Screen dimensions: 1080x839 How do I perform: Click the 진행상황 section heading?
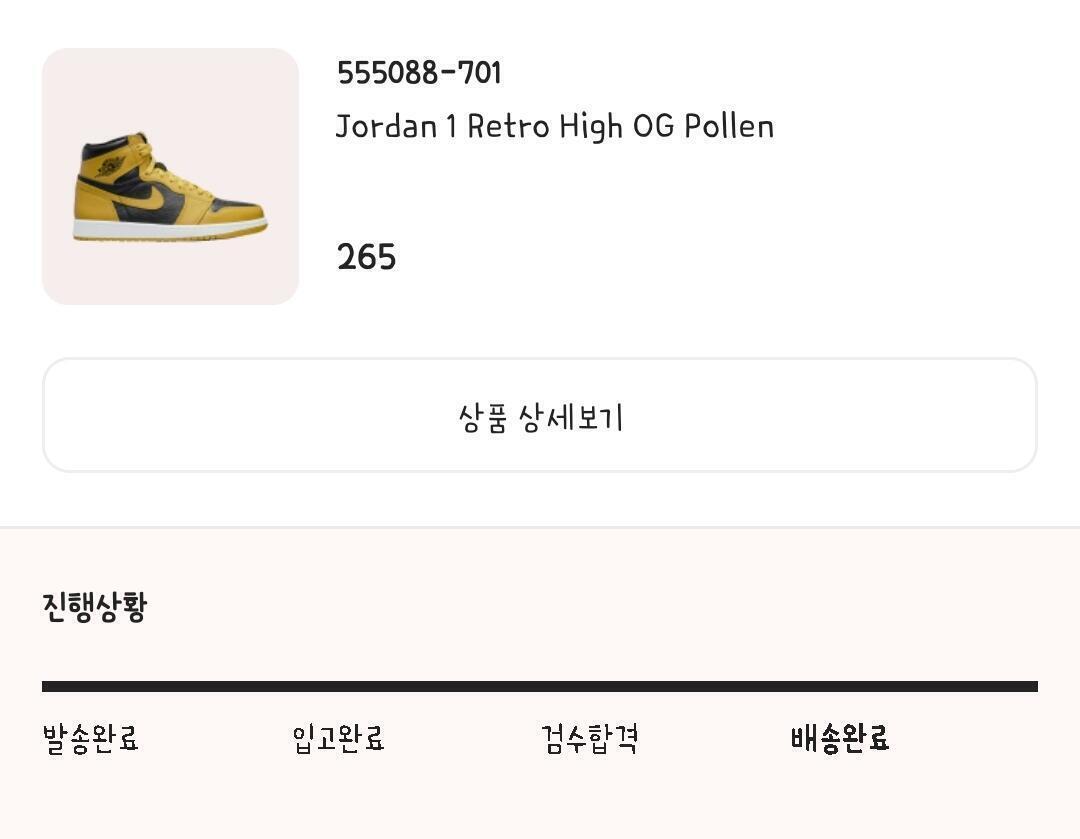coord(94,607)
